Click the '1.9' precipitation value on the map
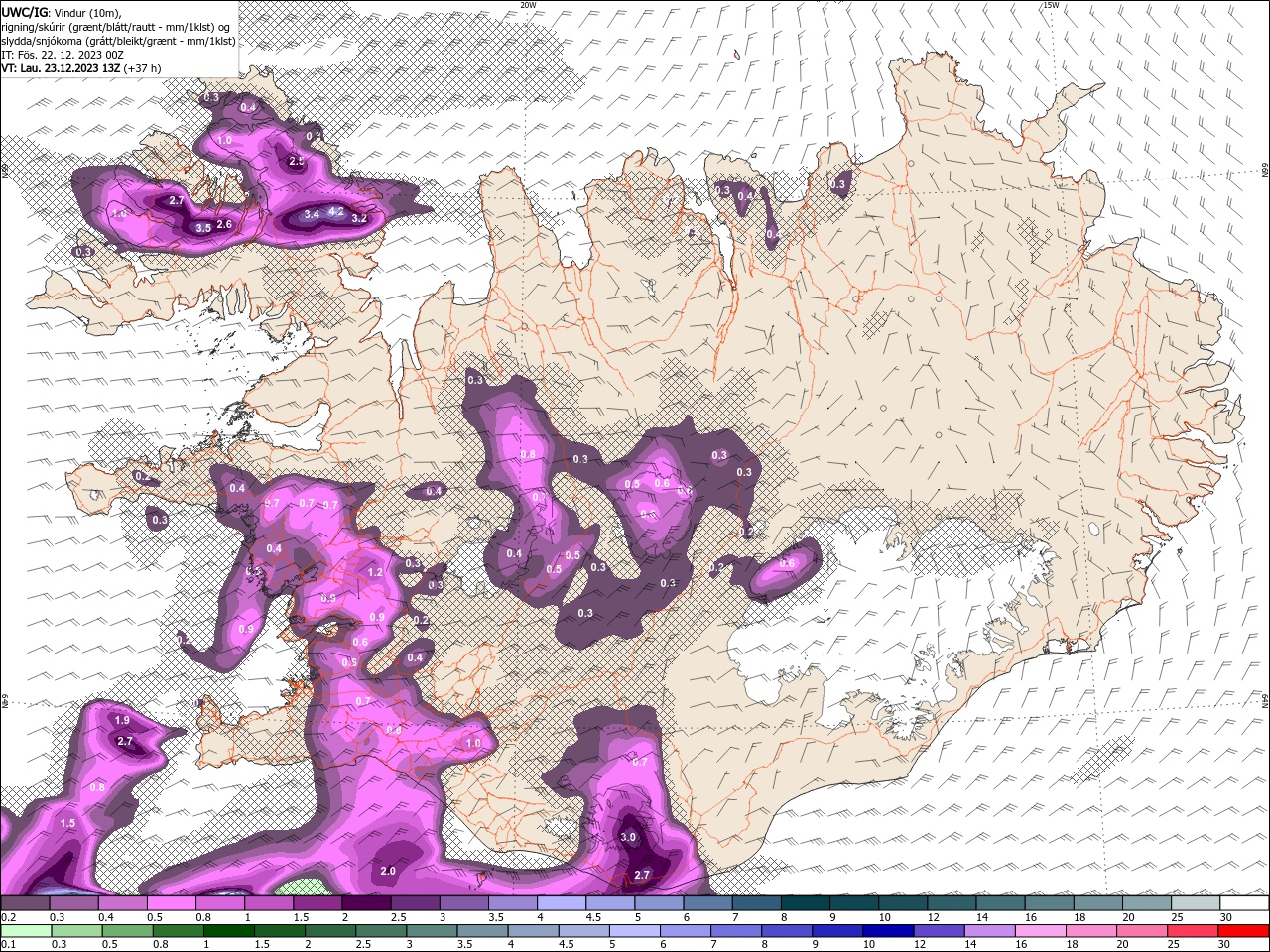 [x=122, y=720]
